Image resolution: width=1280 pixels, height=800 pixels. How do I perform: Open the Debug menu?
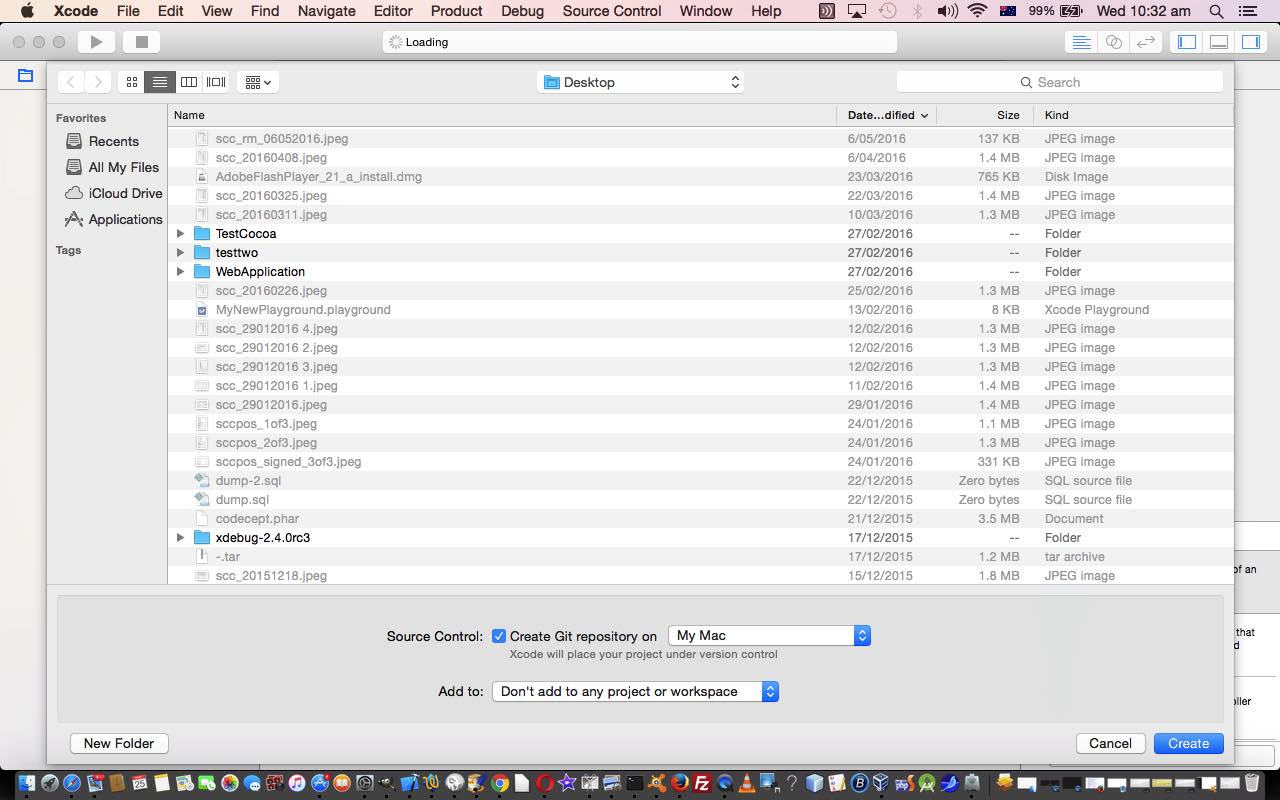(522, 11)
